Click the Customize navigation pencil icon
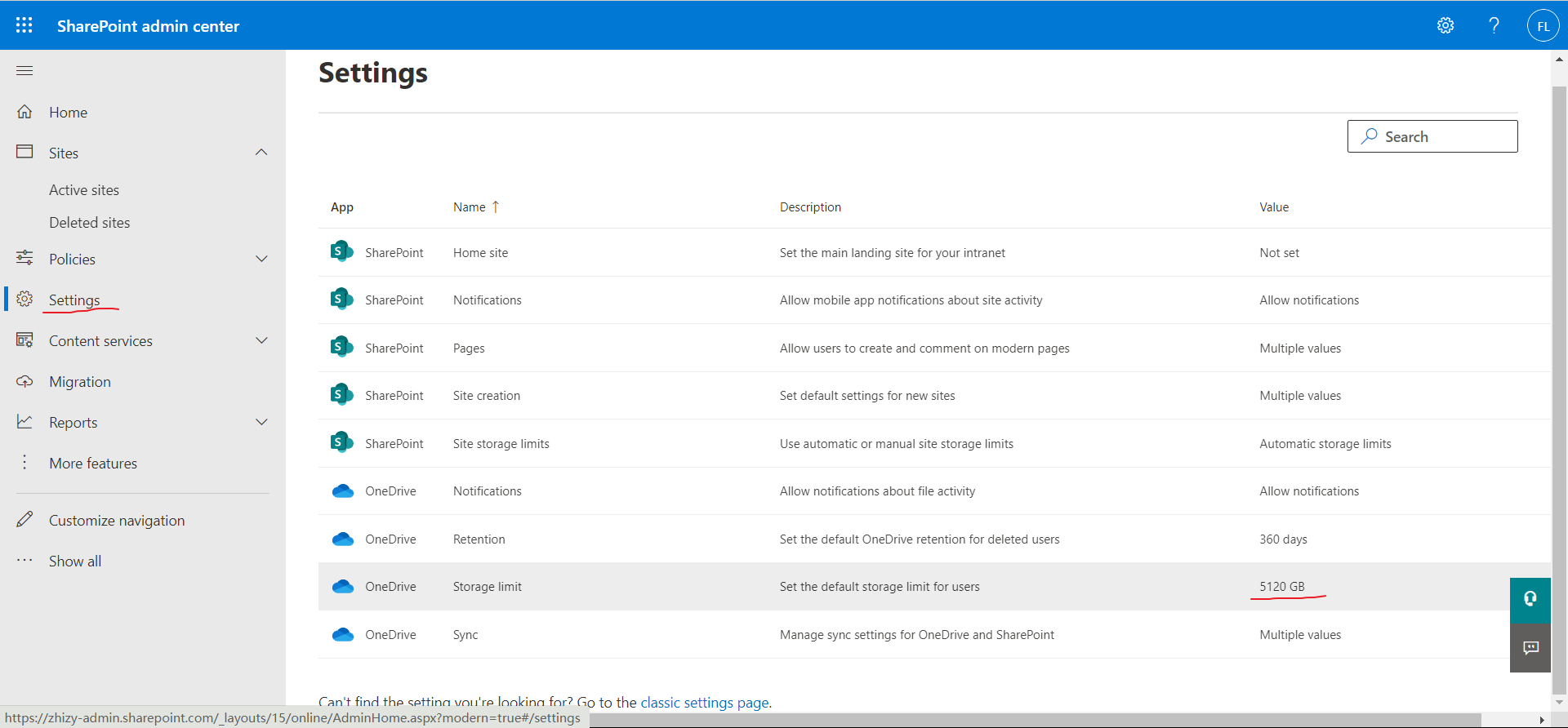 click(x=24, y=519)
